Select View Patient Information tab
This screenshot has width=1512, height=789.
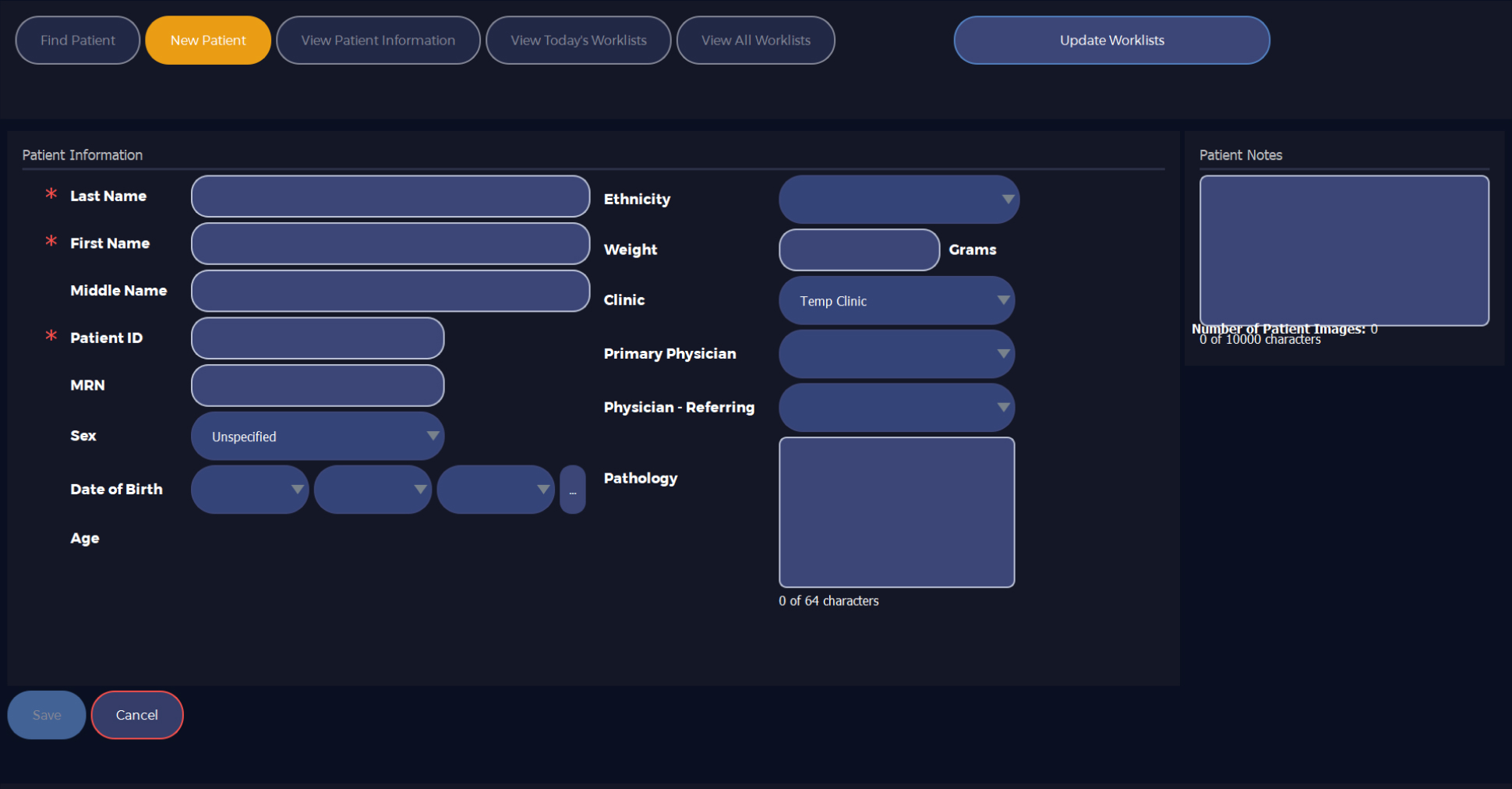378,41
